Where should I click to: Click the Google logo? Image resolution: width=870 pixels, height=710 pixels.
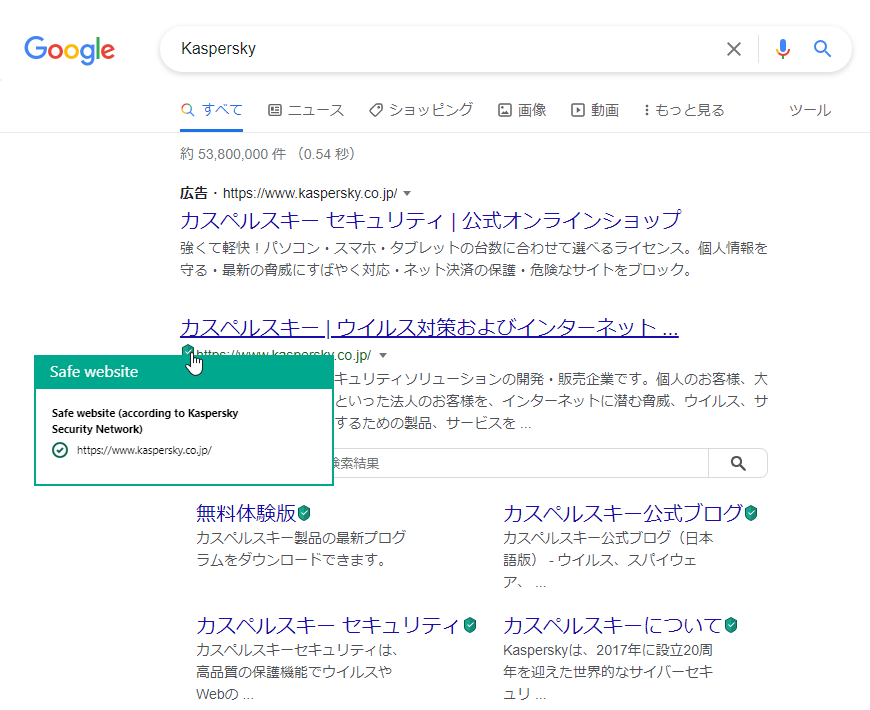69,50
